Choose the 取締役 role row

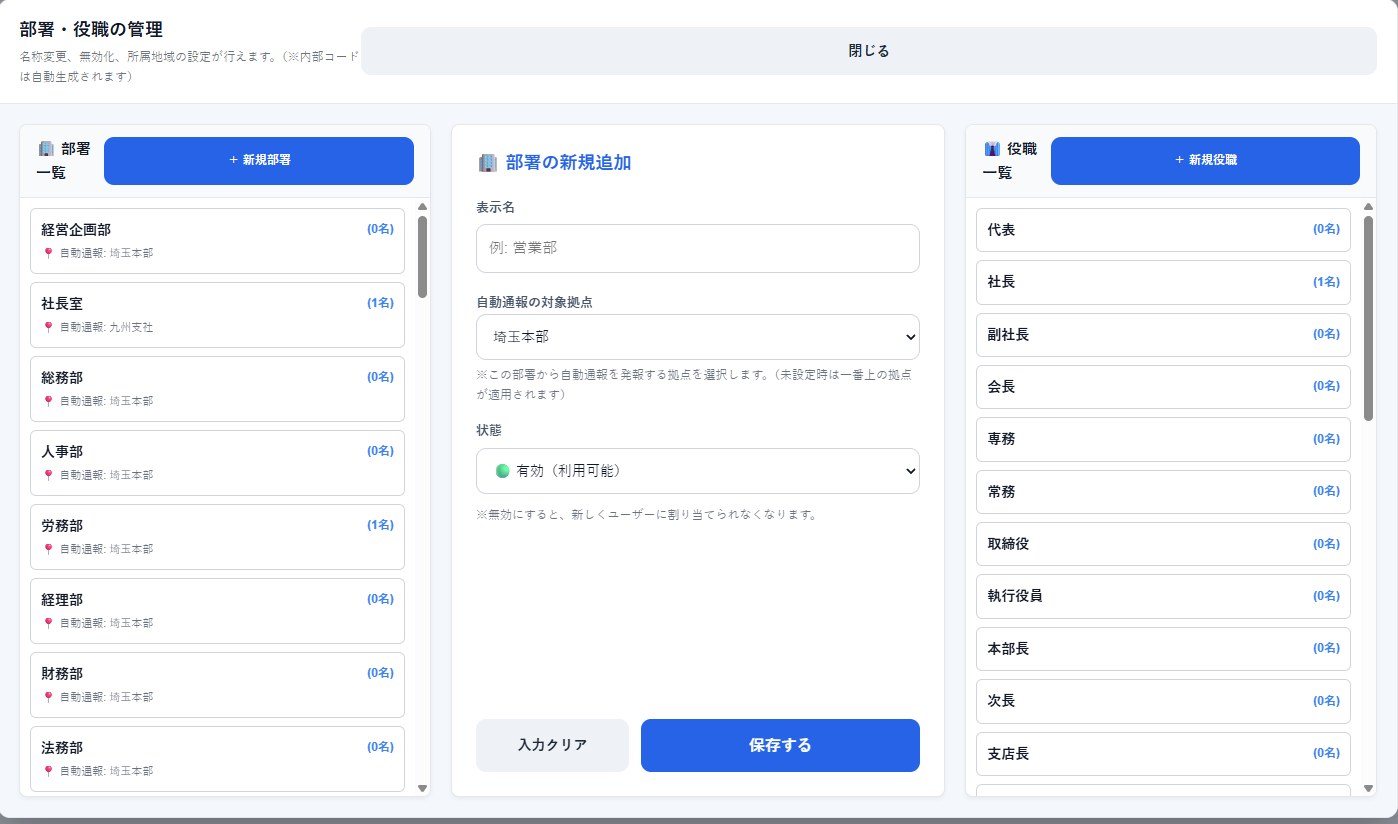[1163, 544]
